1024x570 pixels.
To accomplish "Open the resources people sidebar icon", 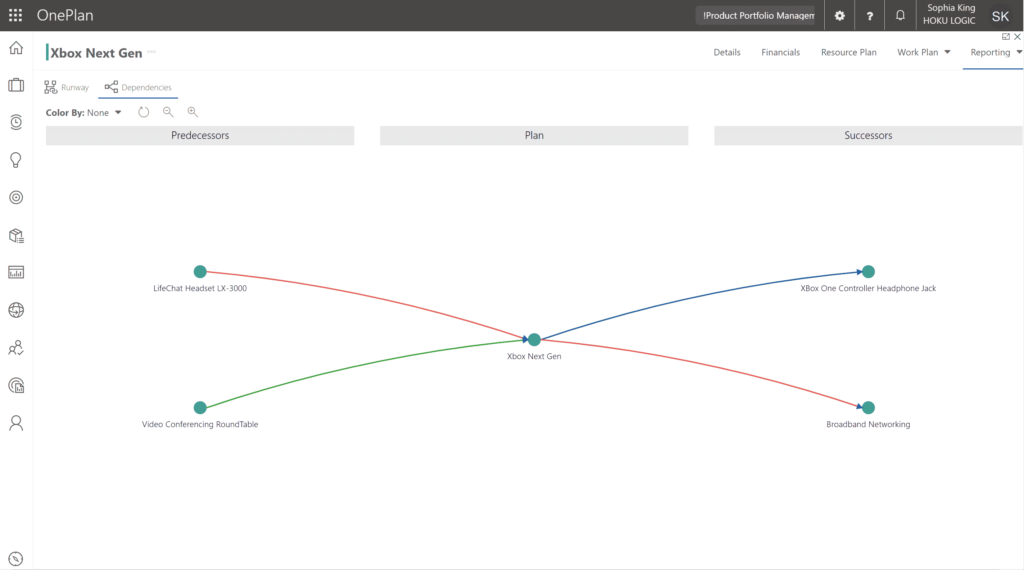I will point(16,348).
